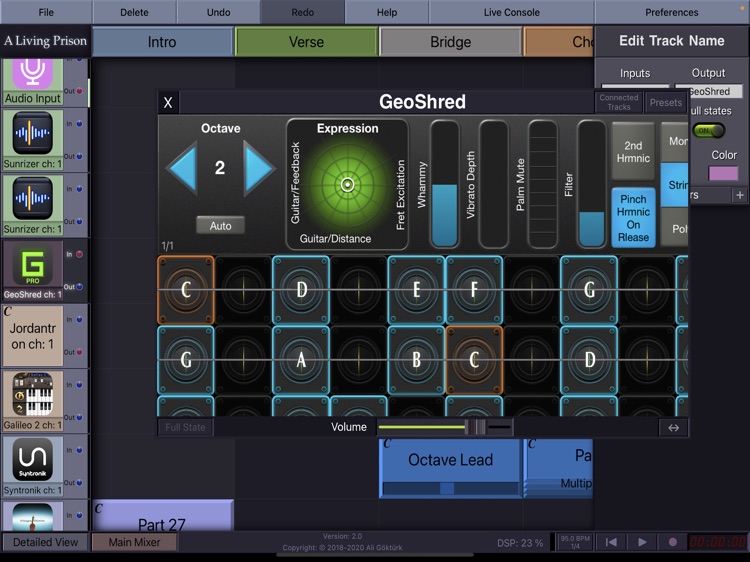Pick the pink track Color swatch
The image size is (750, 562).
pos(723,173)
